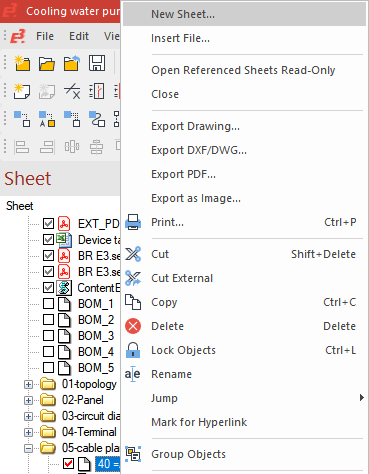Click the New Sheet toolbar icon
This screenshot has width=369, height=474.
[22, 91]
